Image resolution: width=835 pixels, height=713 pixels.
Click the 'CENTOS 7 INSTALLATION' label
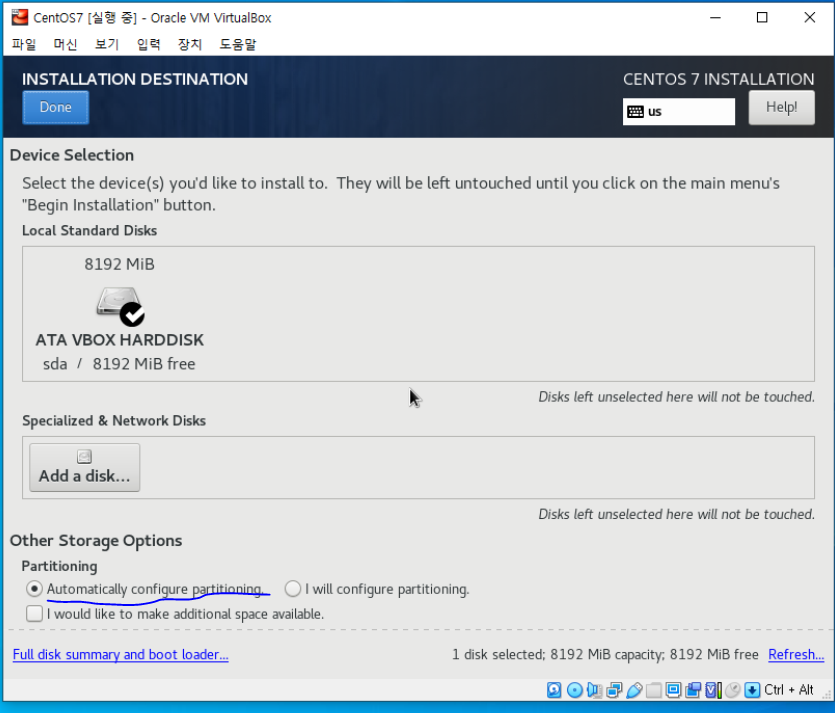point(718,79)
